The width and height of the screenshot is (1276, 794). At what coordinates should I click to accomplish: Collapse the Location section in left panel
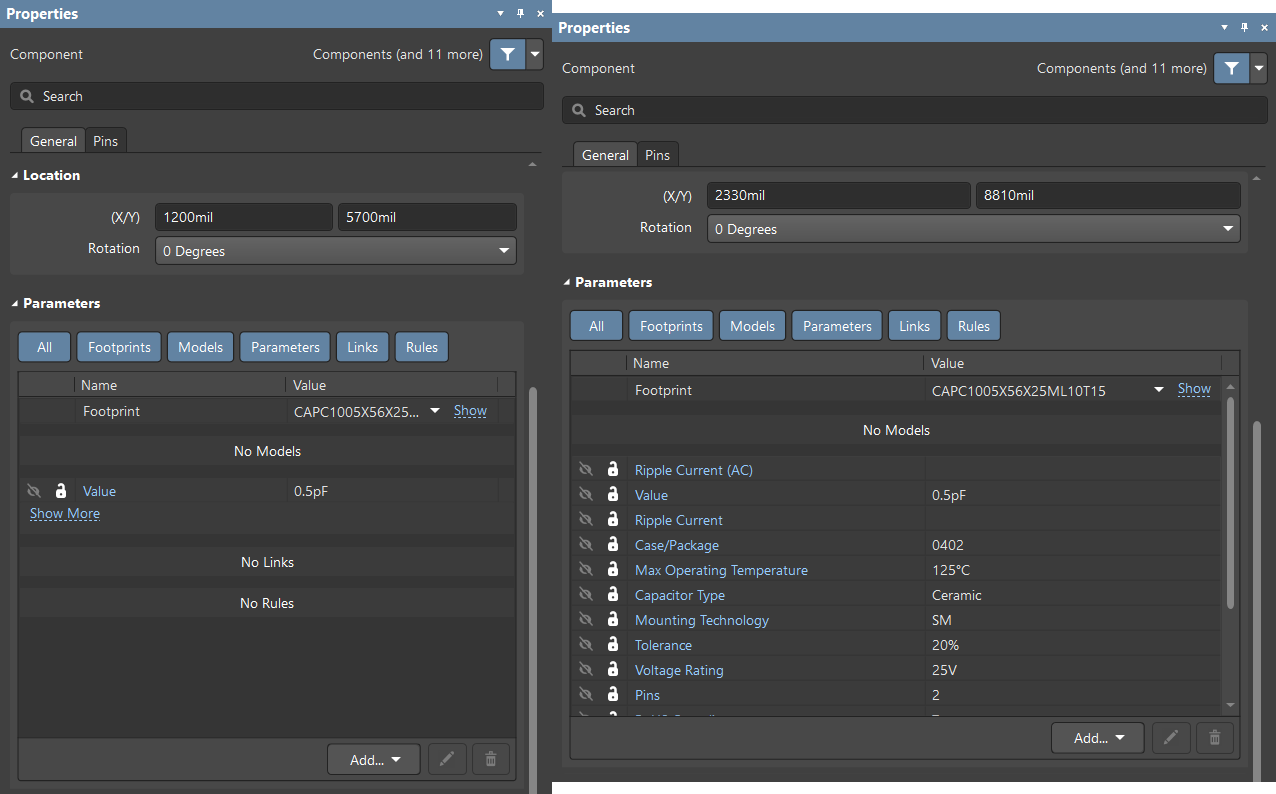(15, 175)
